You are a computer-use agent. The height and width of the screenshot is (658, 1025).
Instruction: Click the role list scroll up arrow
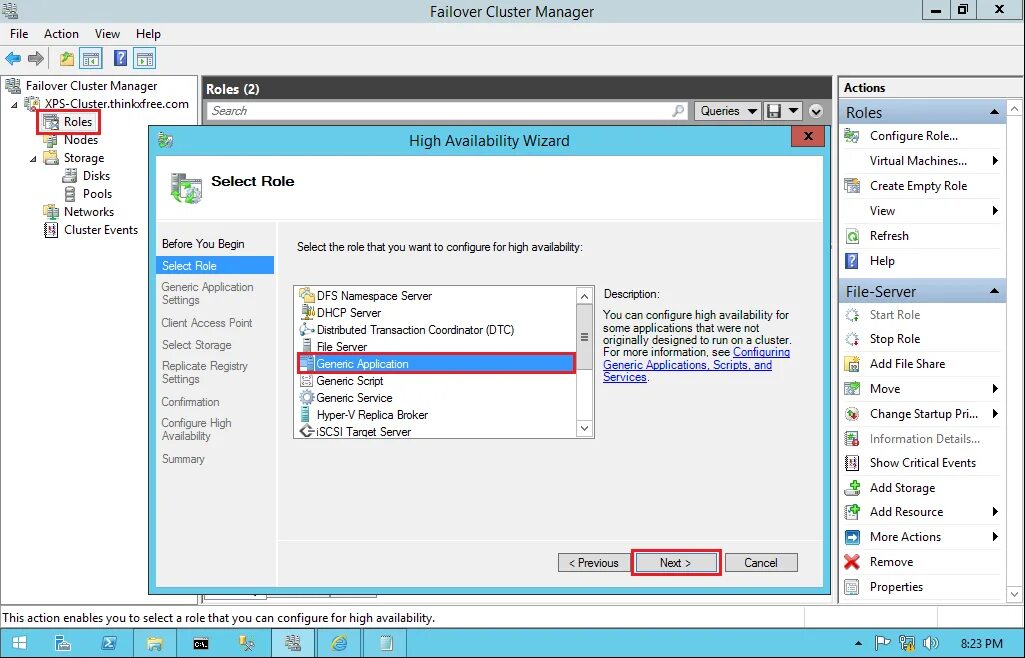pos(584,296)
